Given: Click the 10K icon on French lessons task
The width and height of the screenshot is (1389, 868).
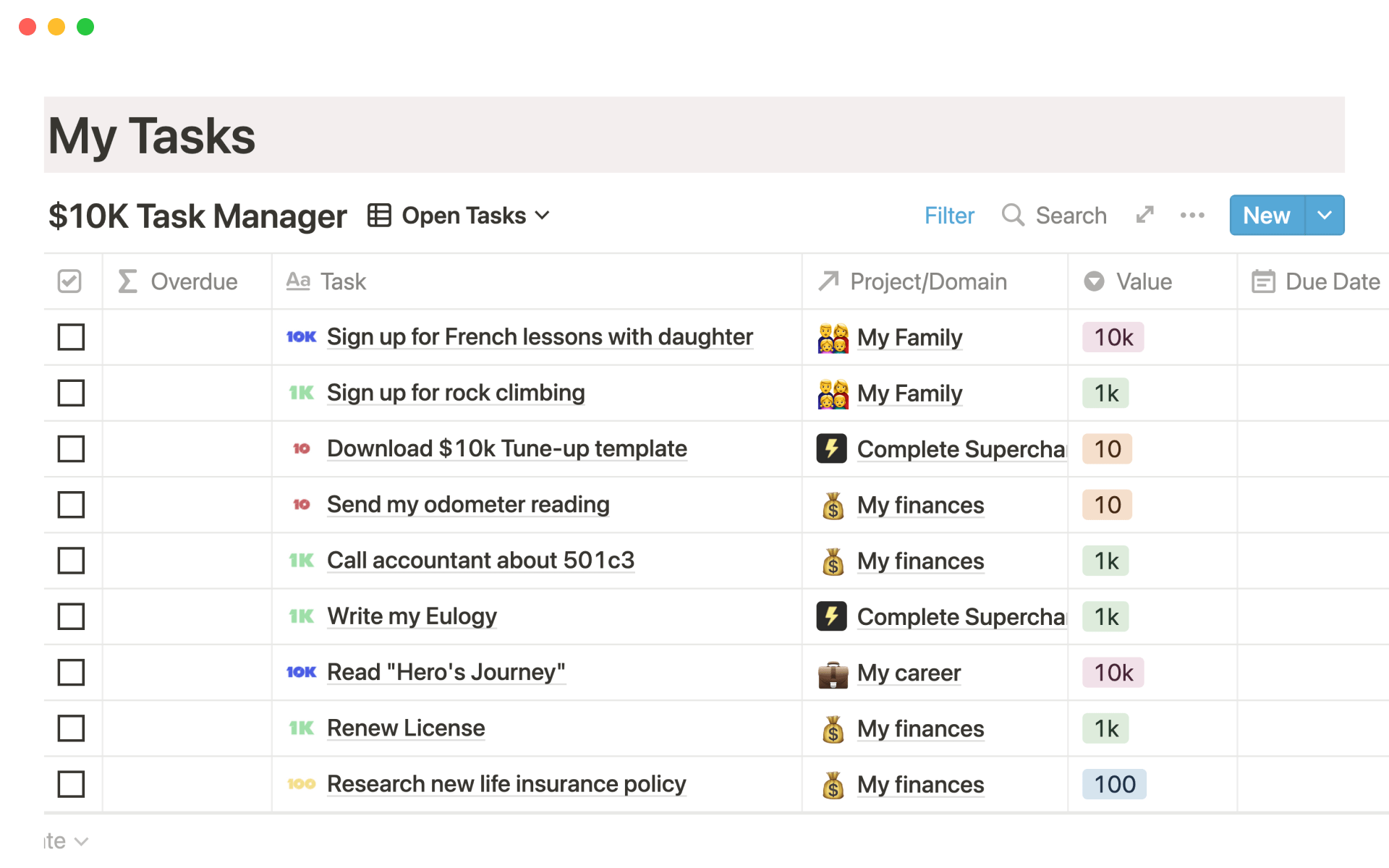Looking at the screenshot, I should coord(301,337).
